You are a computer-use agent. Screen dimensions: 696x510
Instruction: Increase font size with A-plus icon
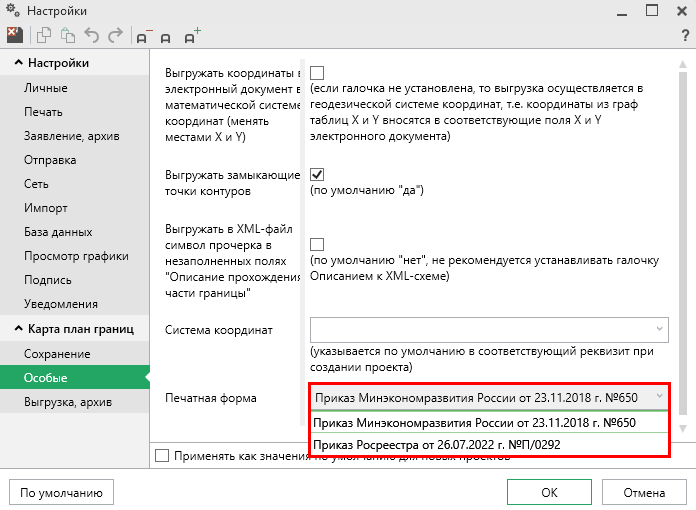coord(190,36)
